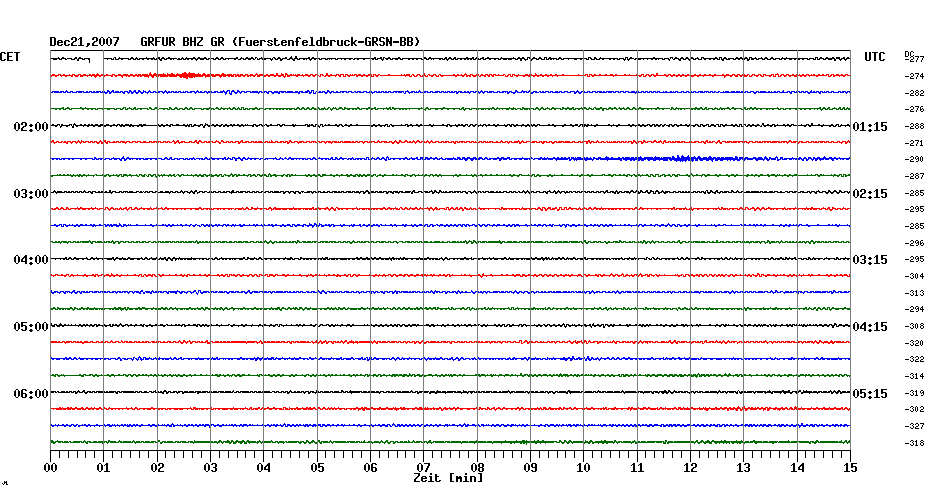
Task: Click the DC offset value -287
Action: point(915,177)
